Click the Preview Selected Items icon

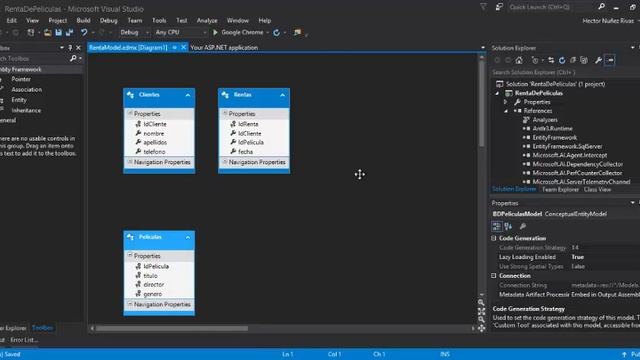coord(610,60)
